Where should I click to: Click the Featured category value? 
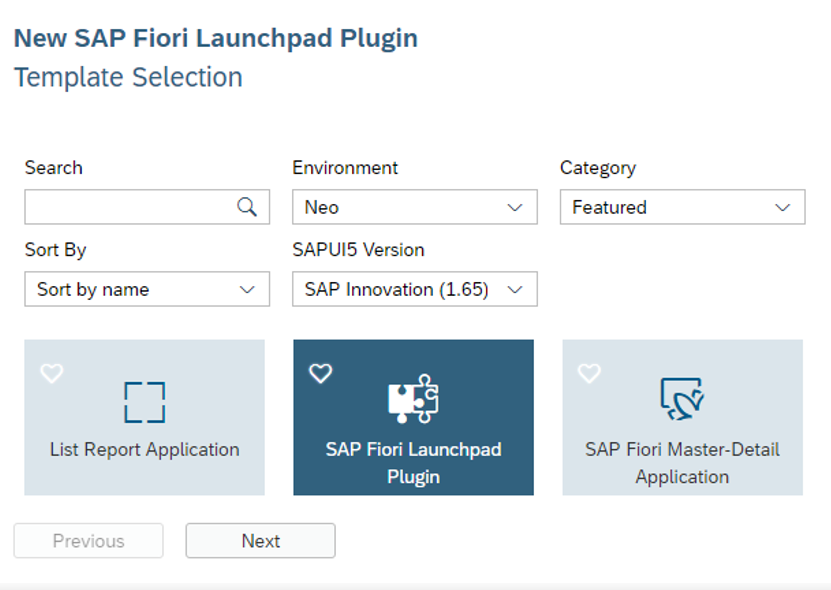tap(609, 207)
